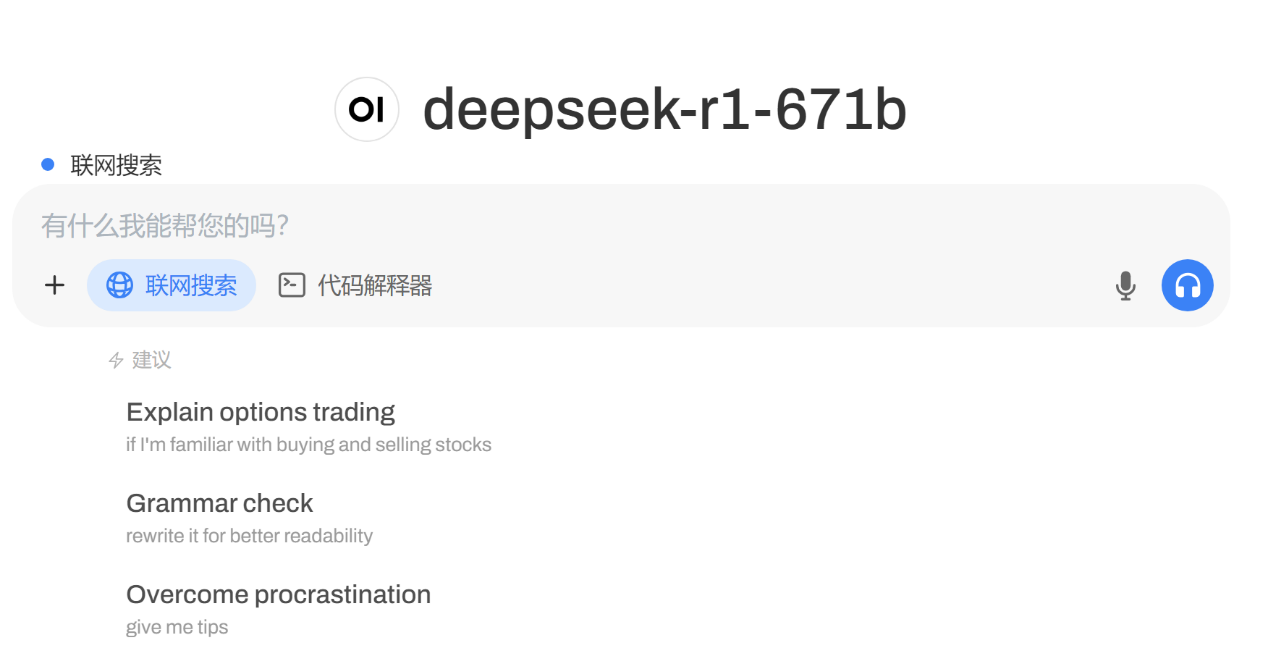Click the 联网搜索 status text above the input

pyautogui.click(x=116, y=165)
